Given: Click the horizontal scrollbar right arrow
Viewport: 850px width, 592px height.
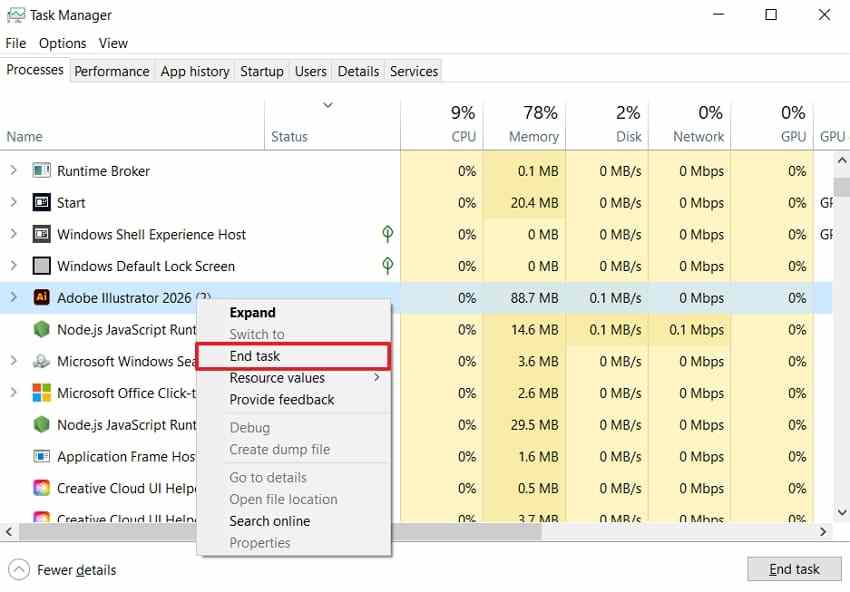Looking at the screenshot, I should [823, 532].
